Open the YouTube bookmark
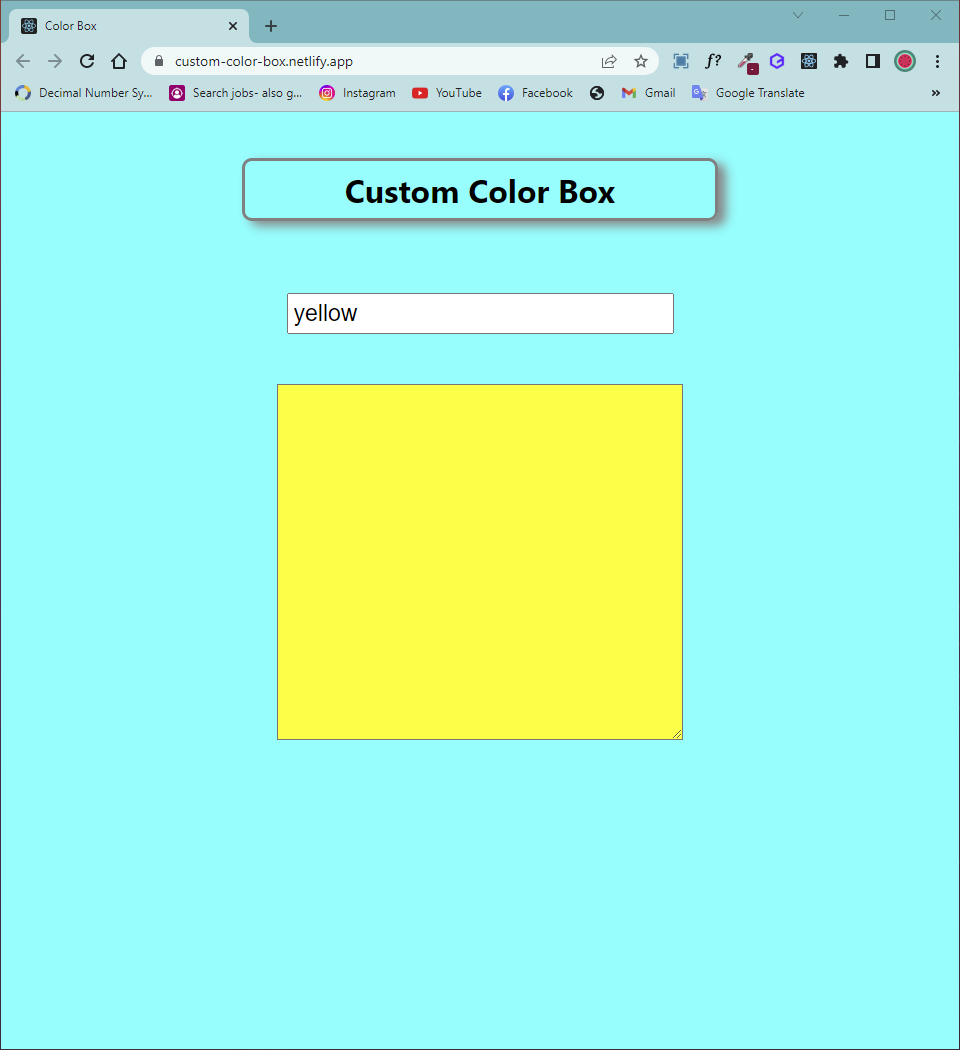This screenshot has width=960, height=1050. point(447,93)
